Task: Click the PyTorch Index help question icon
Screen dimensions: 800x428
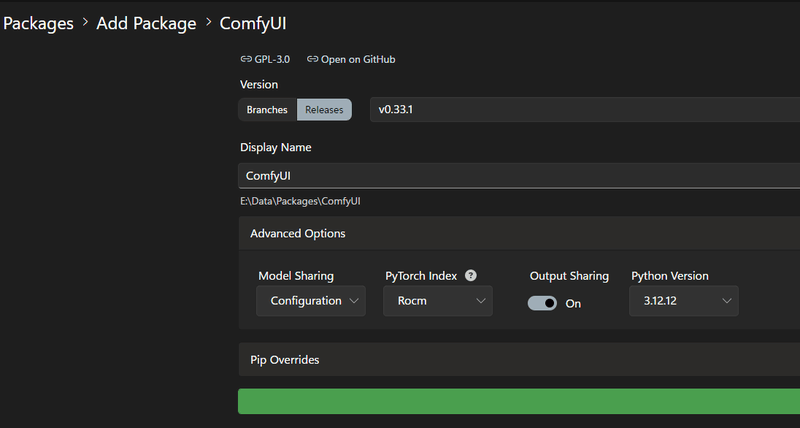Action: [x=470, y=275]
